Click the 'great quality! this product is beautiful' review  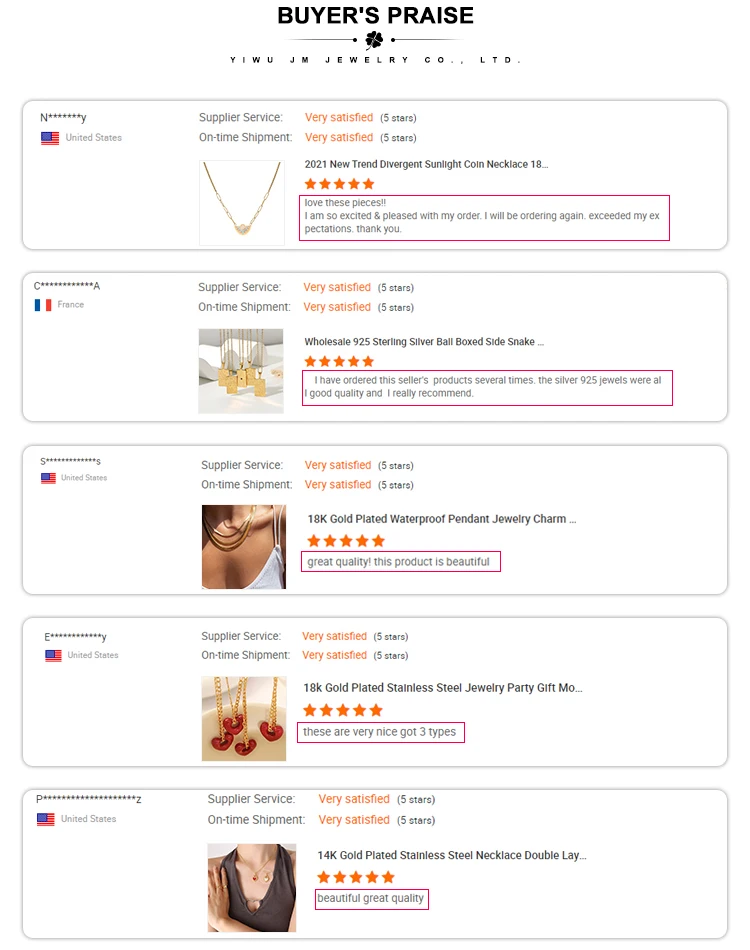(x=399, y=562)
